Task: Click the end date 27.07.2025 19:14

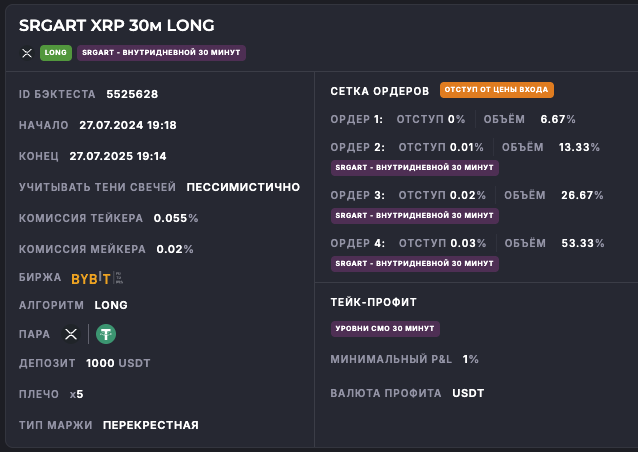Action: click(x=118, y=156)
